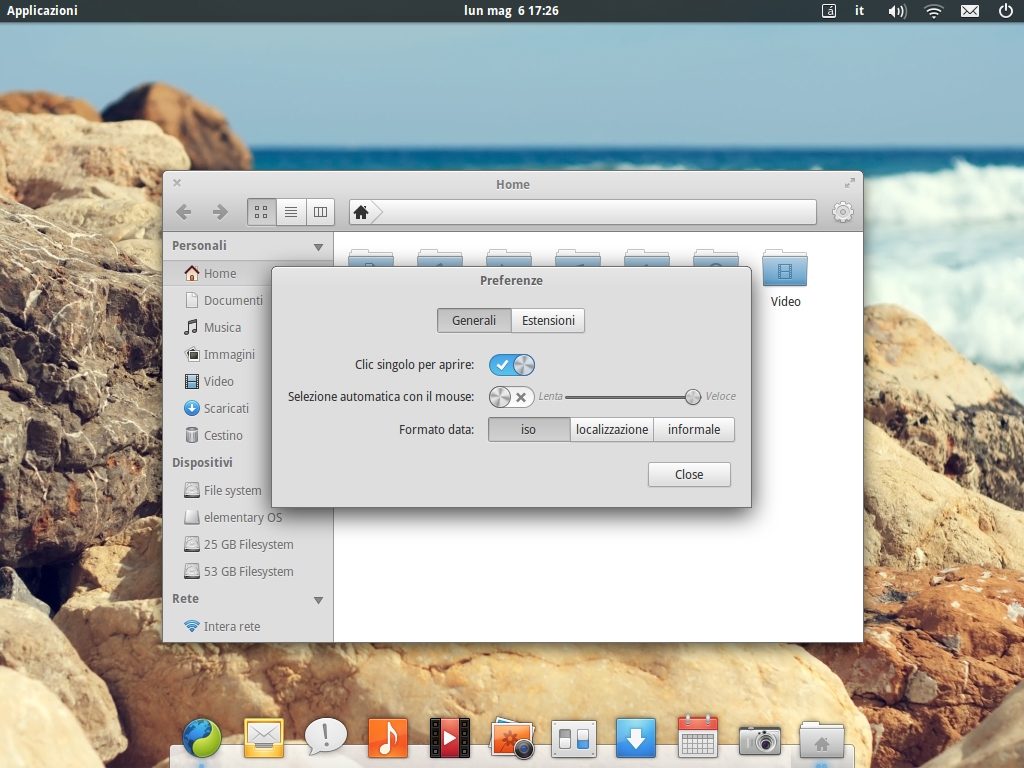
Task: Open Documenti in the sidebar
Action: click(224, 300)
